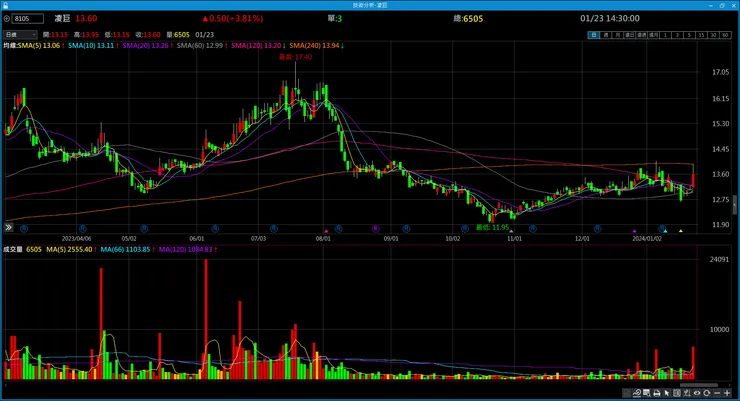Click the lock icon in title bar

pyautogui.click(x=5, y=5)
